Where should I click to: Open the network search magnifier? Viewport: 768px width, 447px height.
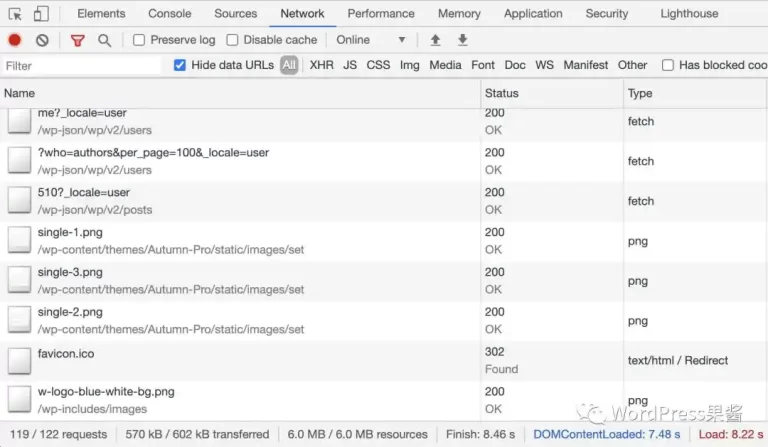click(104, 40)
